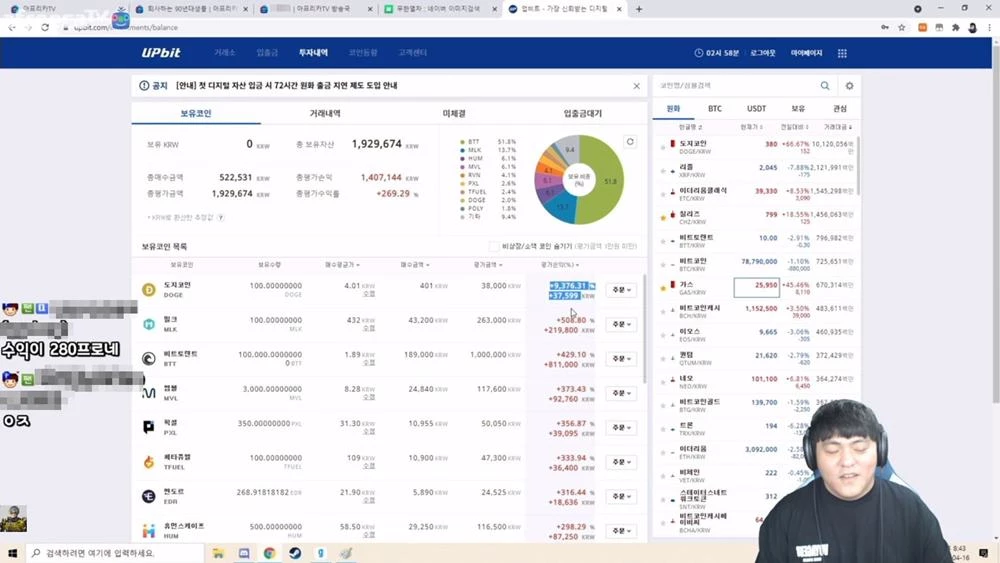Image resolution: width=1000 pixels, height=563 pixels.
Task: Click the BTT coin icon in holdings
Action: (148, 358)
